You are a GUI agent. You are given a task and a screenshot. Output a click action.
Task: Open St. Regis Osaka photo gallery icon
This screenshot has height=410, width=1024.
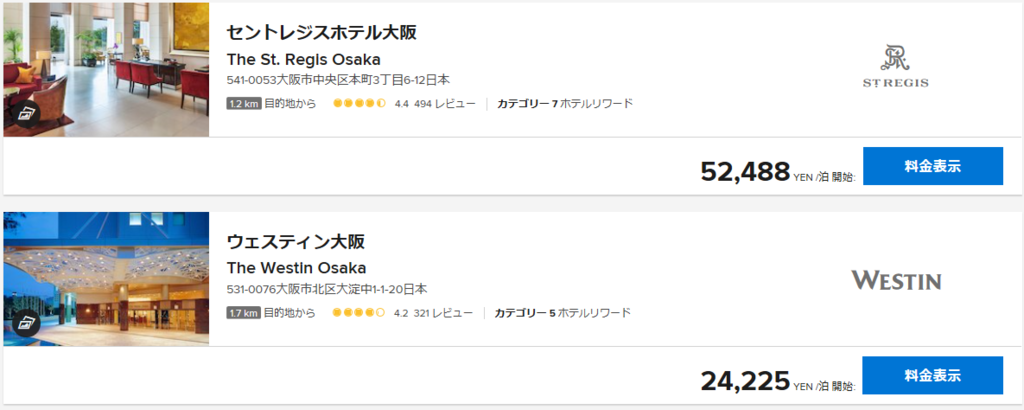(x=26, y=114)
